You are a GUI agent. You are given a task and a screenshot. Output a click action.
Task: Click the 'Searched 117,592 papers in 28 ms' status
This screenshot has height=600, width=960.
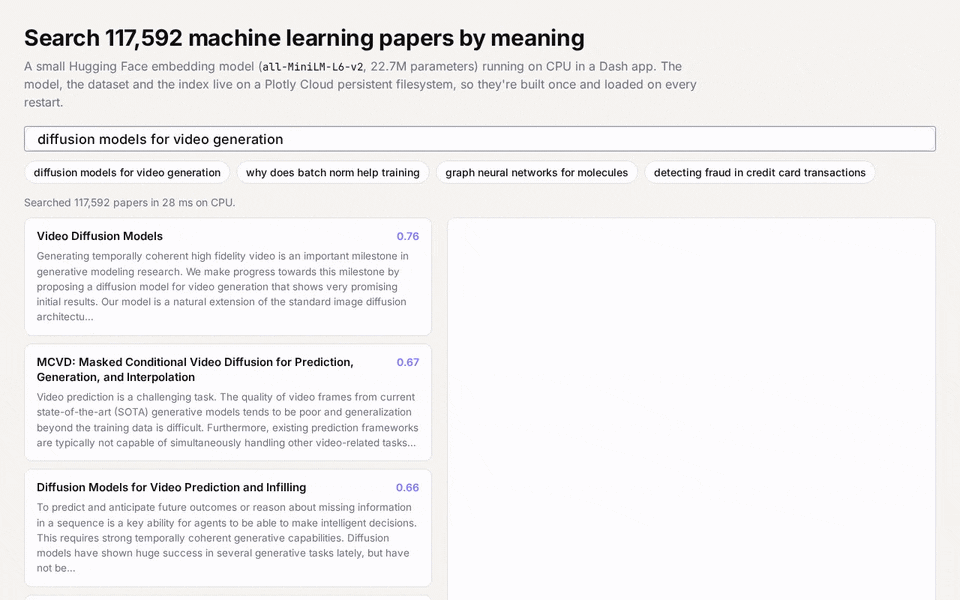coord(130,203)
